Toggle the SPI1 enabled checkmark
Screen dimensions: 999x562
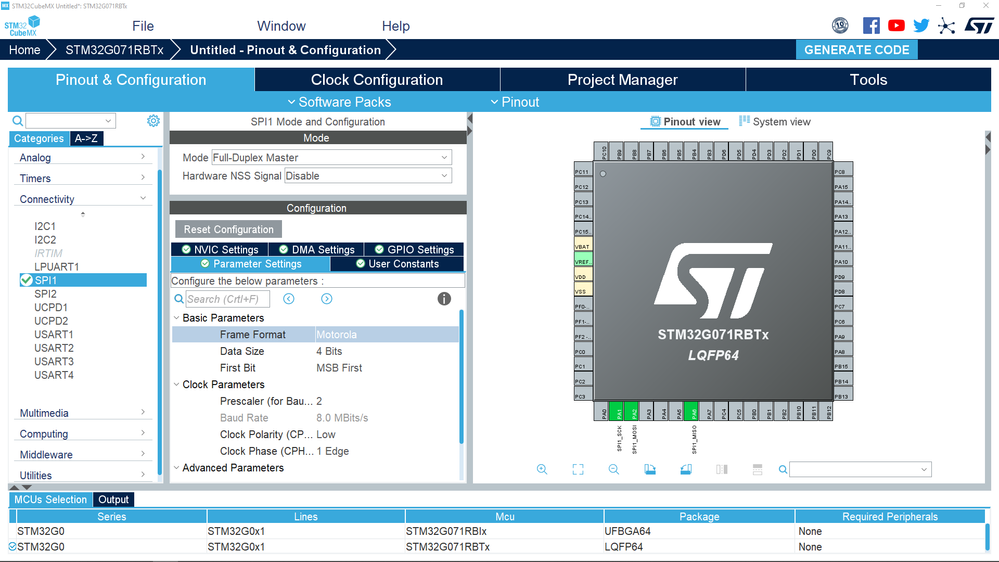26,280
